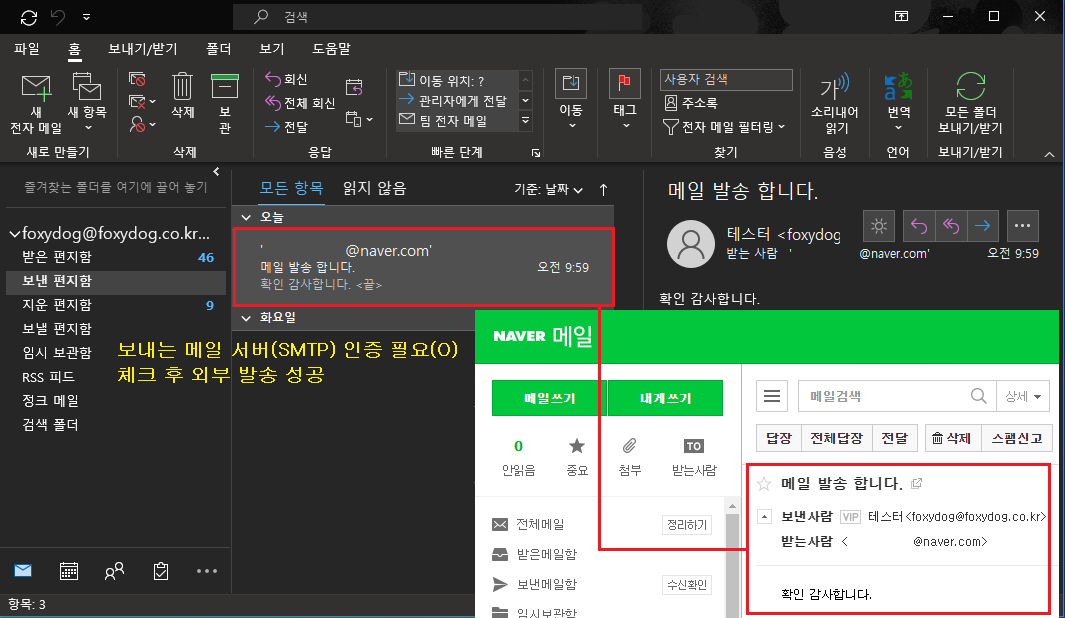Image resolution: width=1065 pixels, height=618 pixels.
Task: Click the 사용자 검색 input field
Action: click(x=726, y=79)
